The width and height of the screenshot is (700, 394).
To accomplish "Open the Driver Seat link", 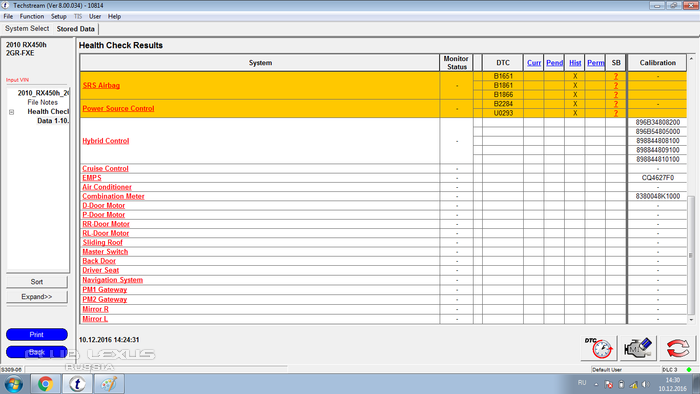I will tap(100, 270).
